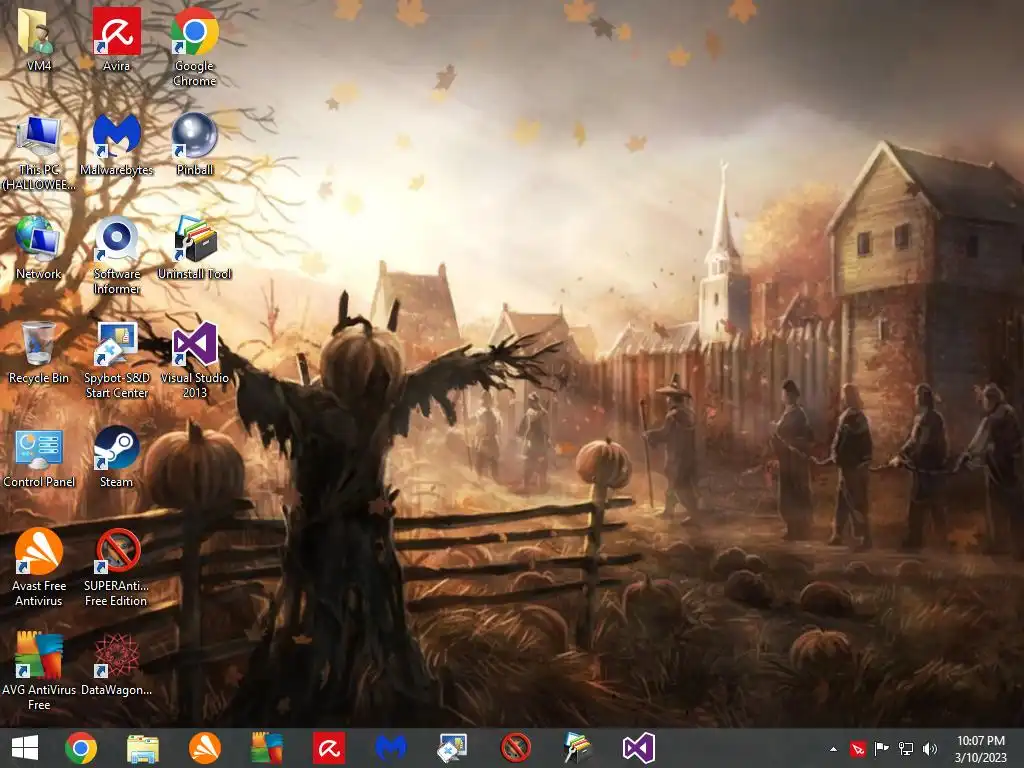Screen dimensions: 1024x768
Task: Open Avira from the taskbar
Action: (329, 748)
